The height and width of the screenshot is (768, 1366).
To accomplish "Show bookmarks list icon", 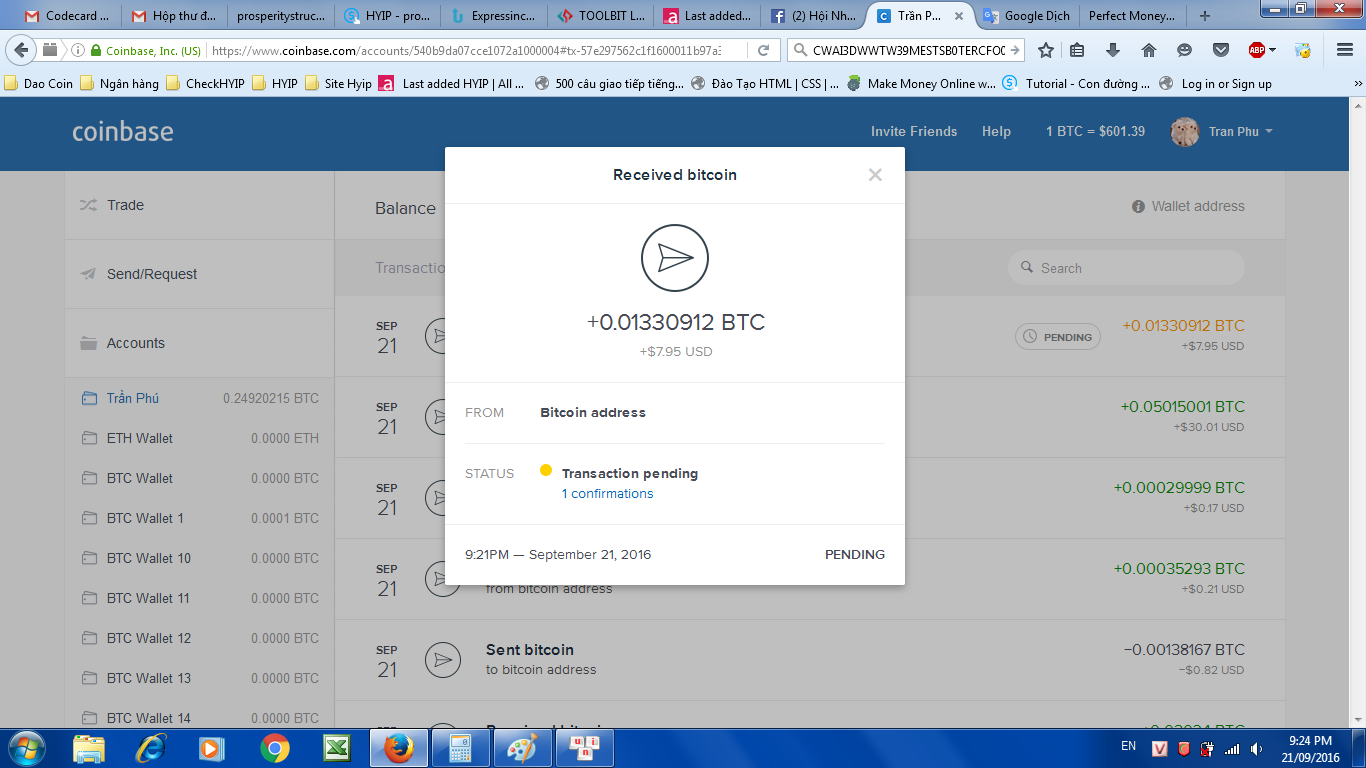I will tap(1077, 50).
